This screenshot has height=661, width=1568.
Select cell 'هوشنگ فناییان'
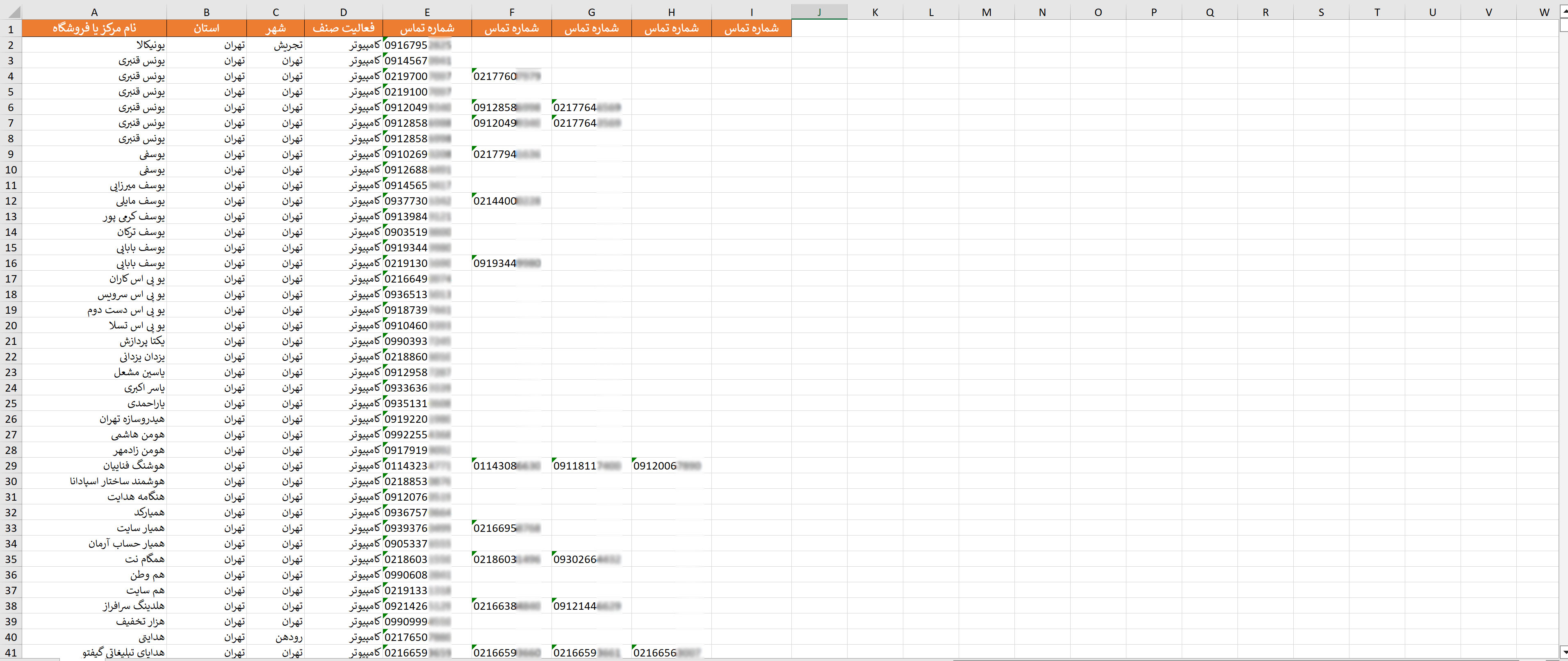click(94, 466)
